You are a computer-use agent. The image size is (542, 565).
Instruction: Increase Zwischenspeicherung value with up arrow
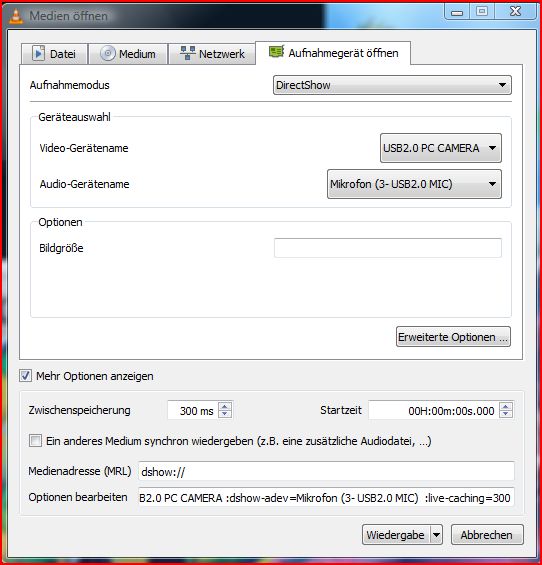pos(225,406)
